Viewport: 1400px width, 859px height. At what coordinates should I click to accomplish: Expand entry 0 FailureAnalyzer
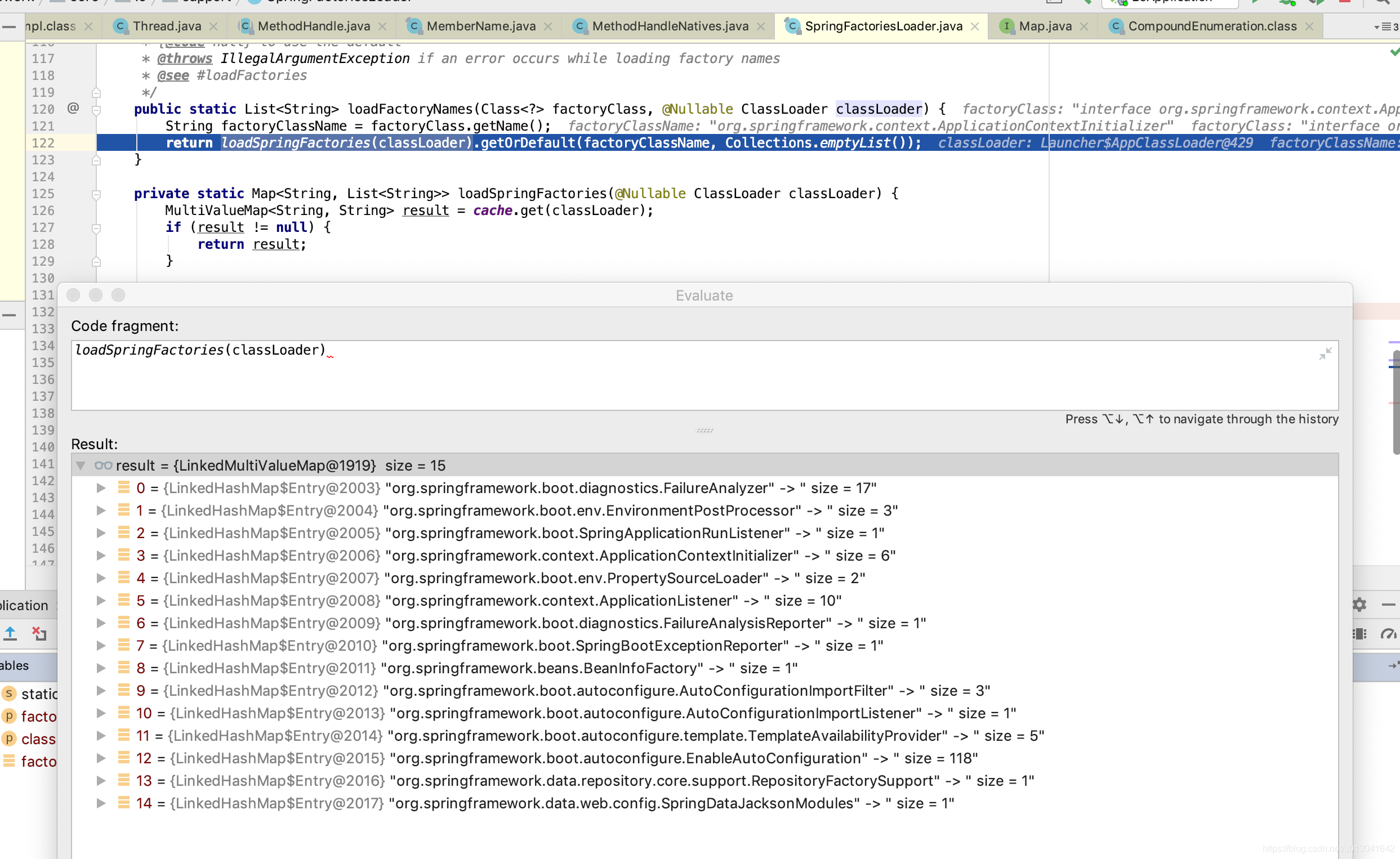(101, 488)
